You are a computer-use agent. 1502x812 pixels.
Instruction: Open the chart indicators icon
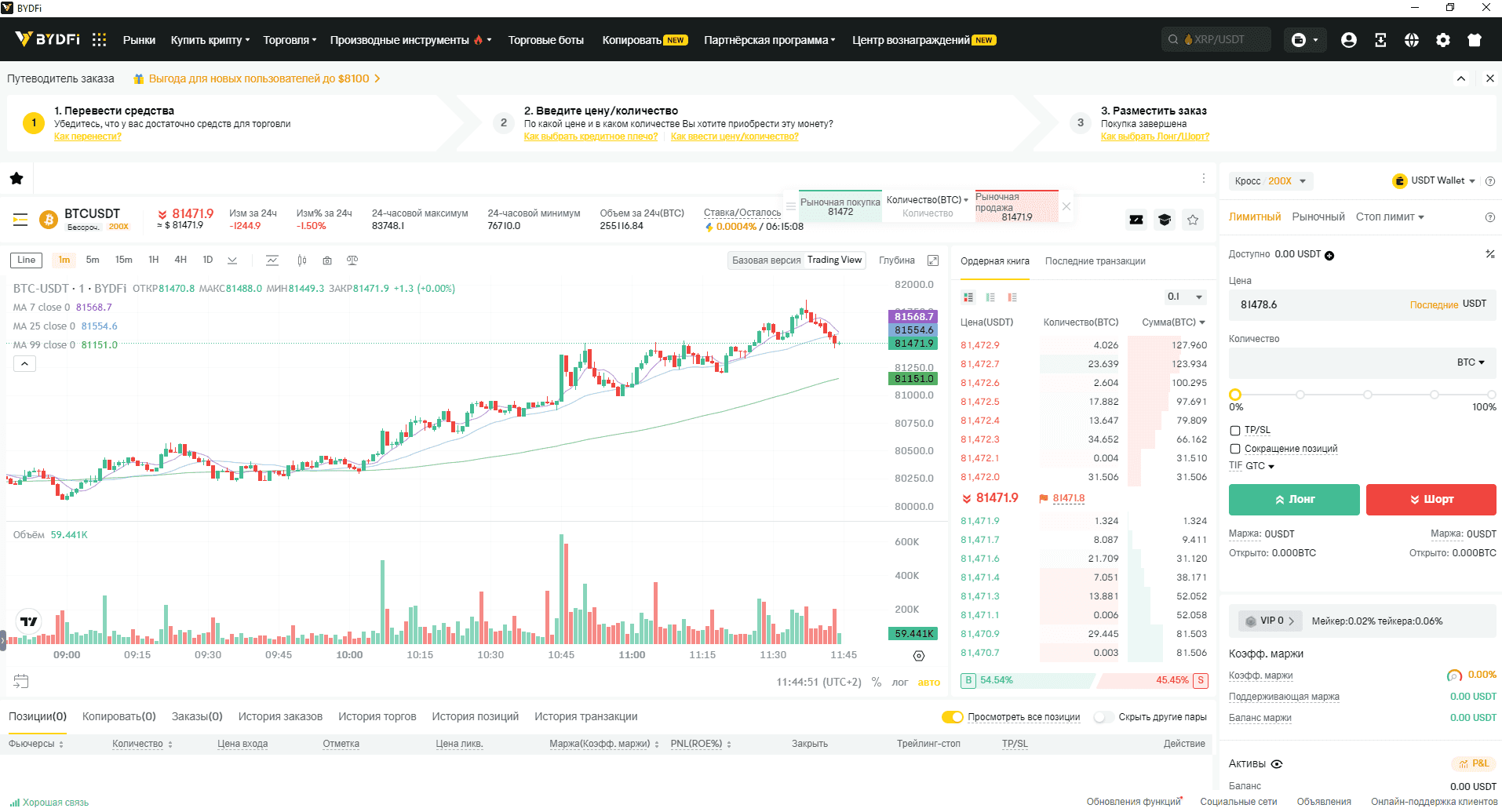pos(272,260)
